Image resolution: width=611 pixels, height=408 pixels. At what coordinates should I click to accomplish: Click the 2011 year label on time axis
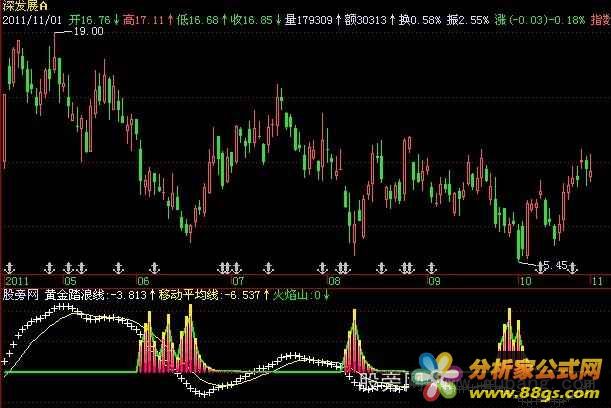(17, 281)
